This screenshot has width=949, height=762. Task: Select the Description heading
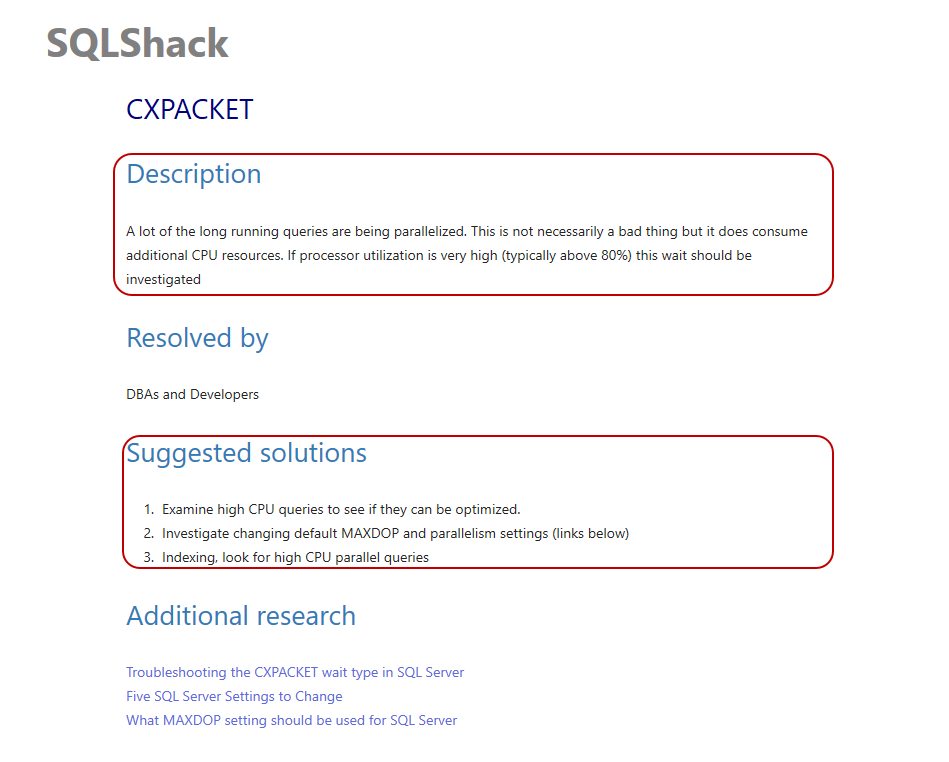[x=193, y=174]
